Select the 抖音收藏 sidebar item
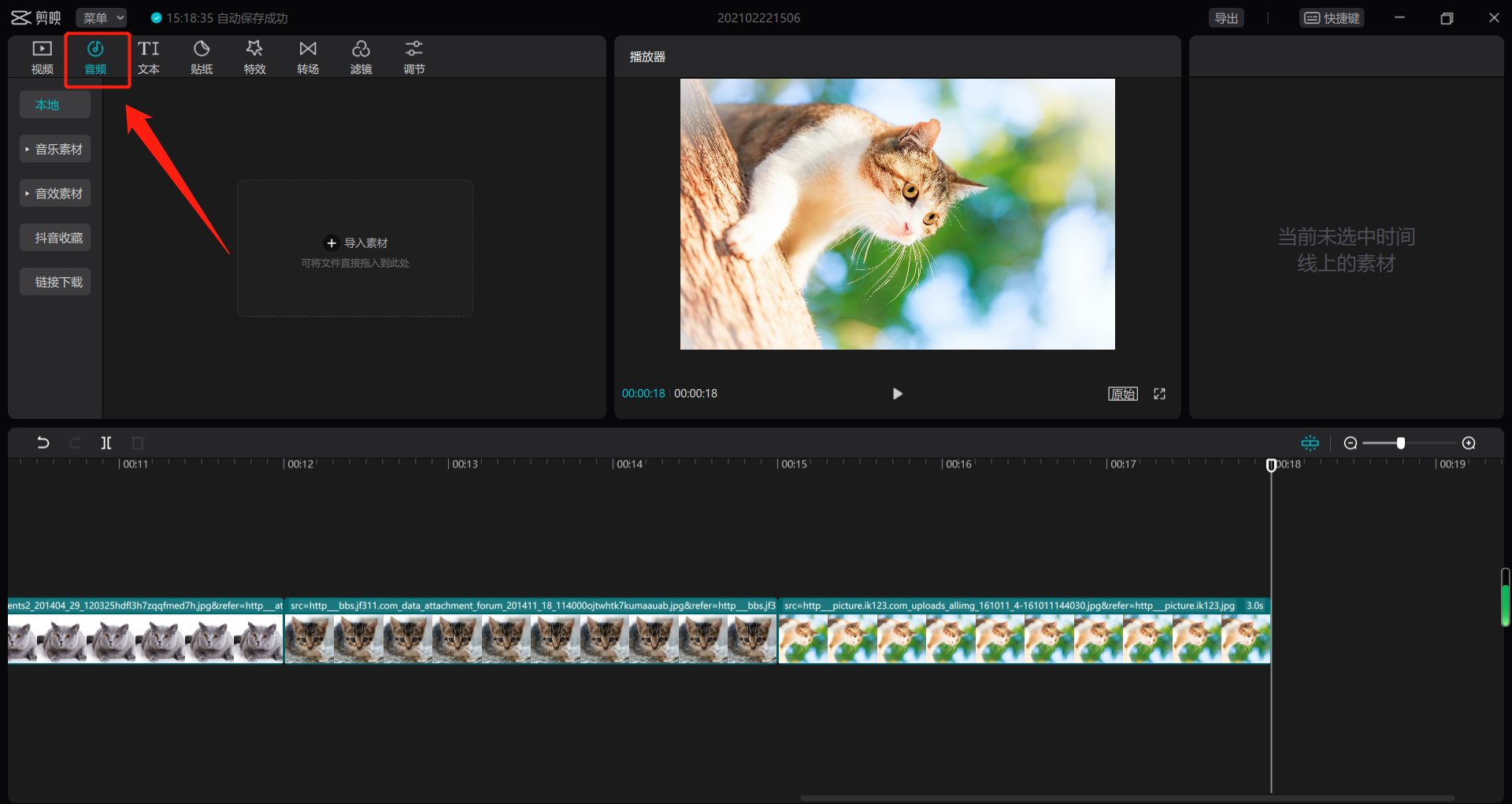This screenshot has width=1512, height=804. 55,238
